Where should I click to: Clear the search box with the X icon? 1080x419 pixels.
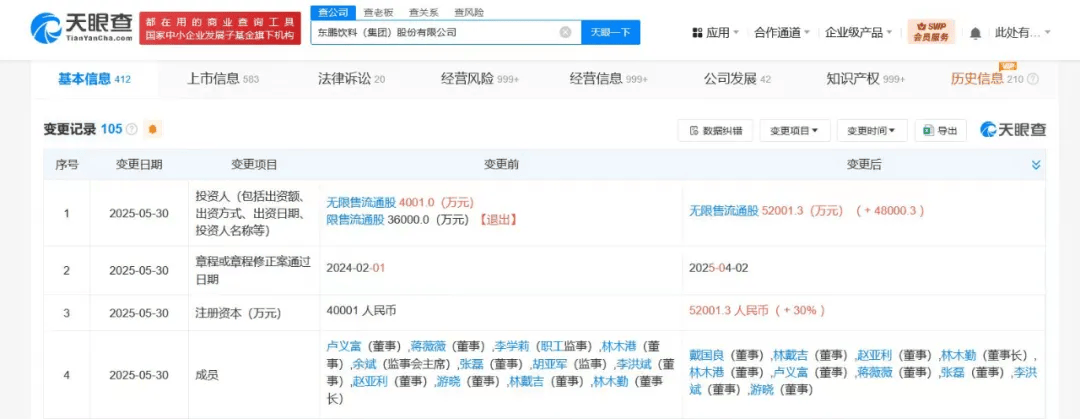(565, 32)
